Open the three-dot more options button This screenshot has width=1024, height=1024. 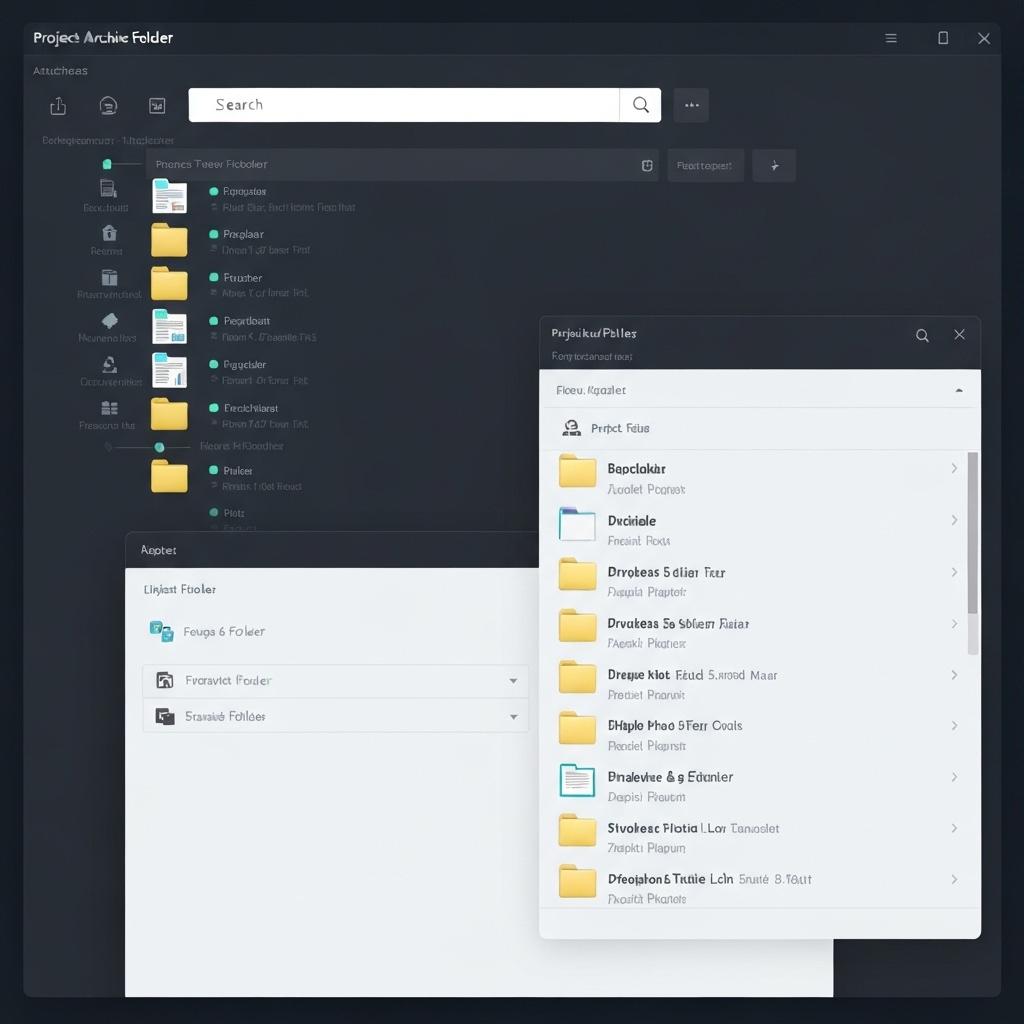click(x=691, y=105)
